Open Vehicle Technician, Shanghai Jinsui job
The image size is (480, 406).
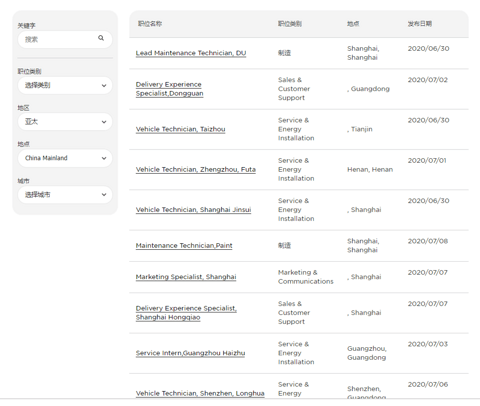193,210
